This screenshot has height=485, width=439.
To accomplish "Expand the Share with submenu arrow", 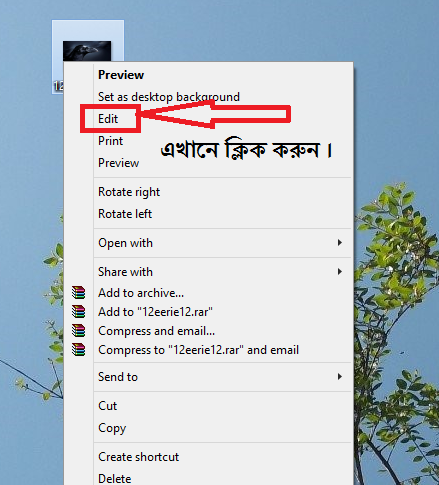I will coord(340,272).
